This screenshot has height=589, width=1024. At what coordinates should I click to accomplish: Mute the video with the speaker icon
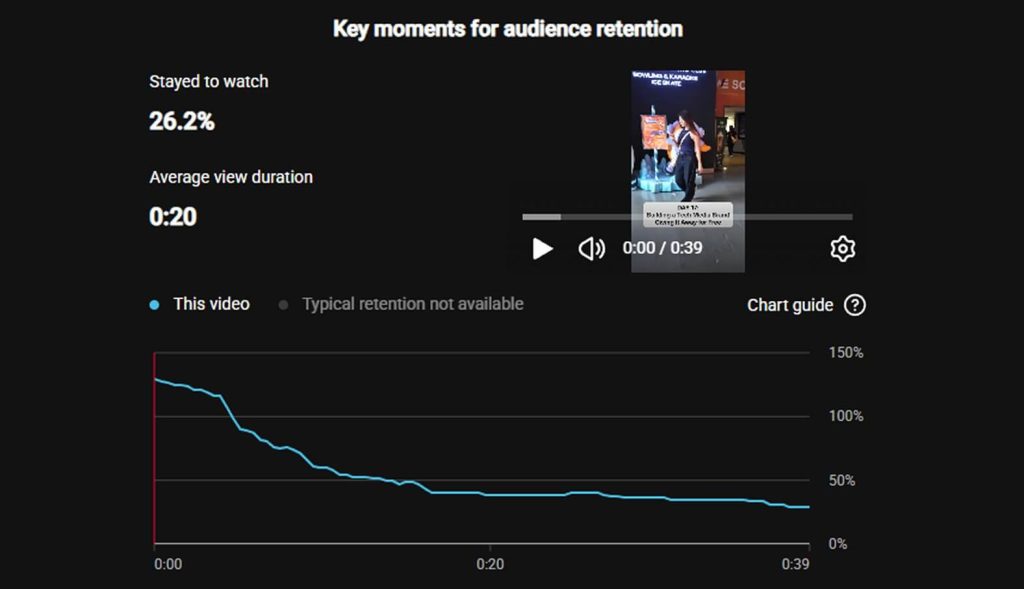pyautogui.click(x=591, y=249)
